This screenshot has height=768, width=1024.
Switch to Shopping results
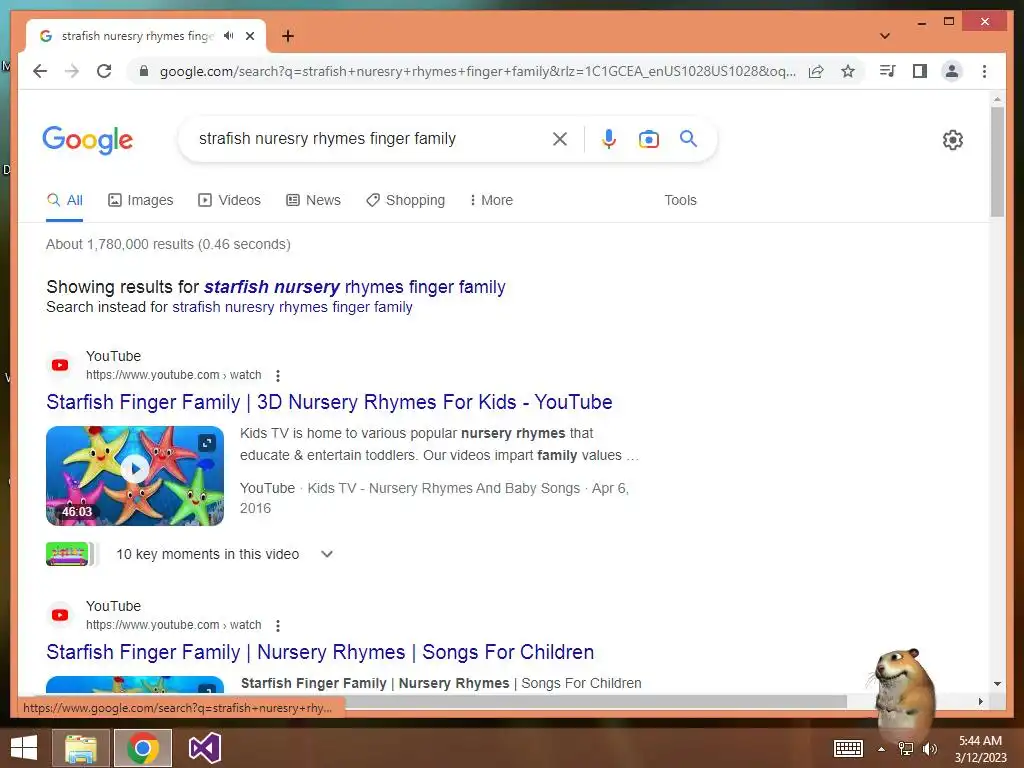pyautogui.click(x=406, y=200)
